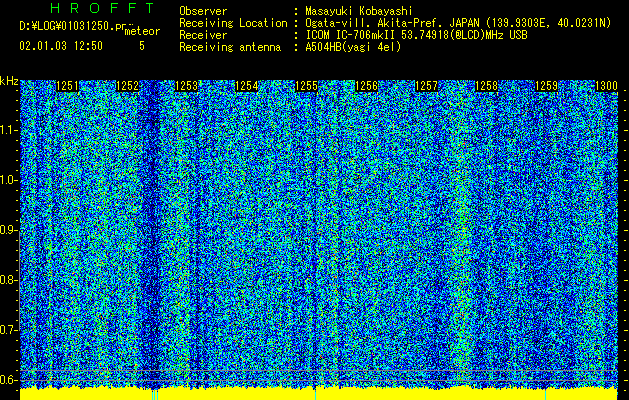The image size is (629, 400).
Task: Click the Receiving antenna label
Action: tap(230, 47)
